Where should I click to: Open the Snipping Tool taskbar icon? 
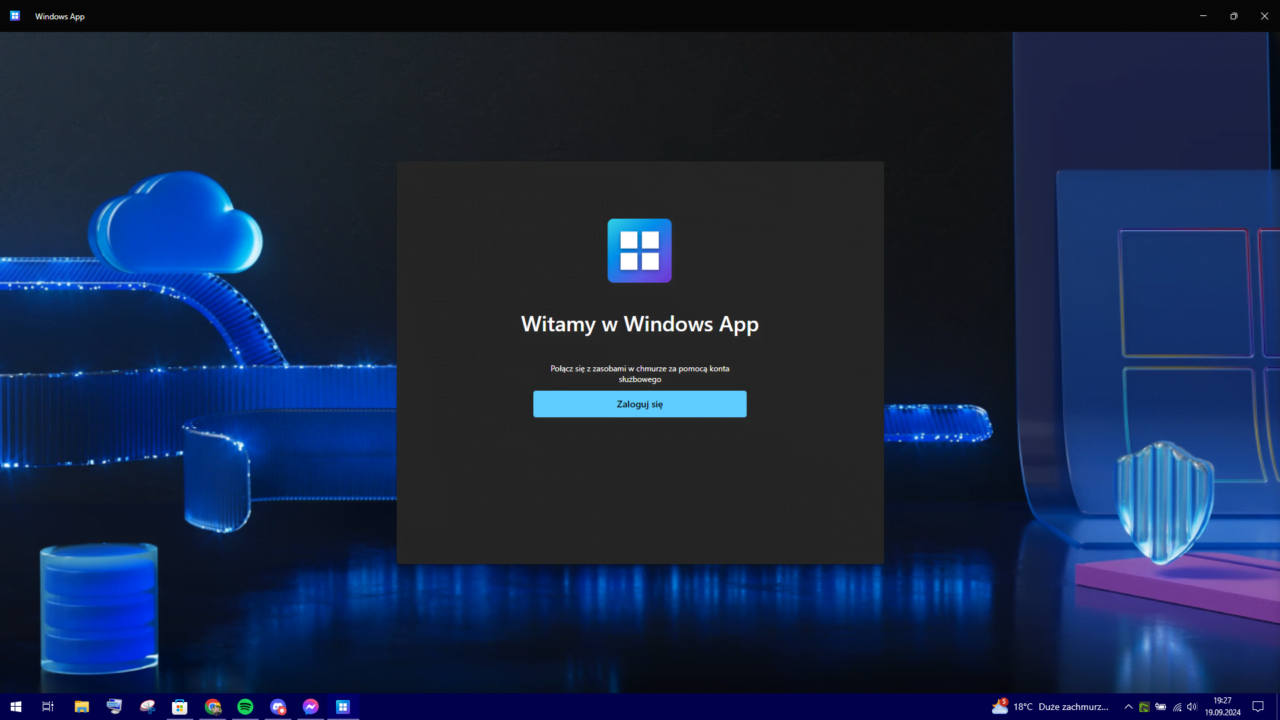point(147,707)
